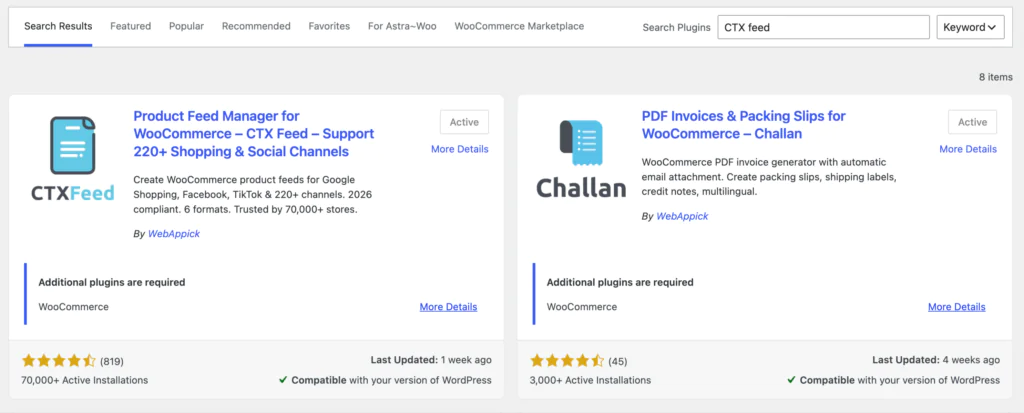Open the CTX Feed plugin logo
The width and height of the screenshot is (1024, 413).
[73, 158]
